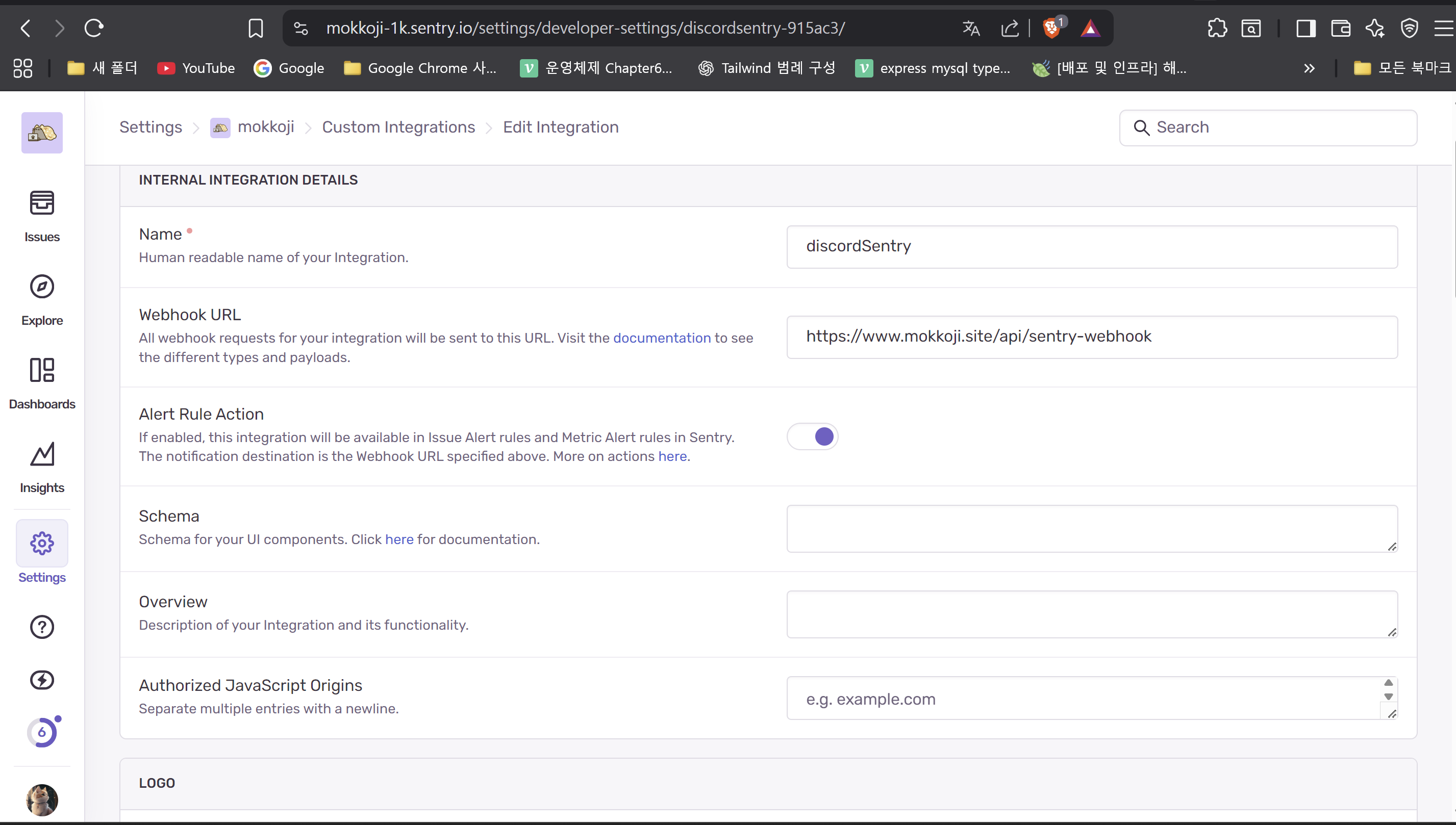Go to Dashboards in sidebar
Image resolution: width=1456 pixels, height=825 pixels.
[42, 383]
